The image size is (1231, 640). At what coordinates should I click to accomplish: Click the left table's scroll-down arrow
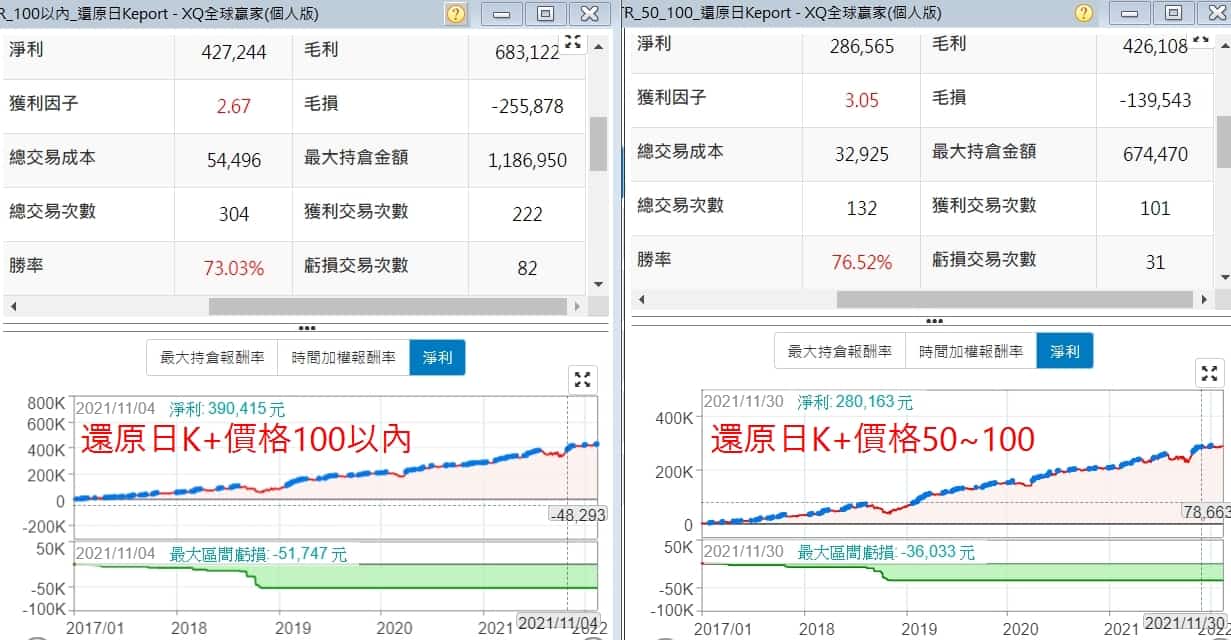598,284
